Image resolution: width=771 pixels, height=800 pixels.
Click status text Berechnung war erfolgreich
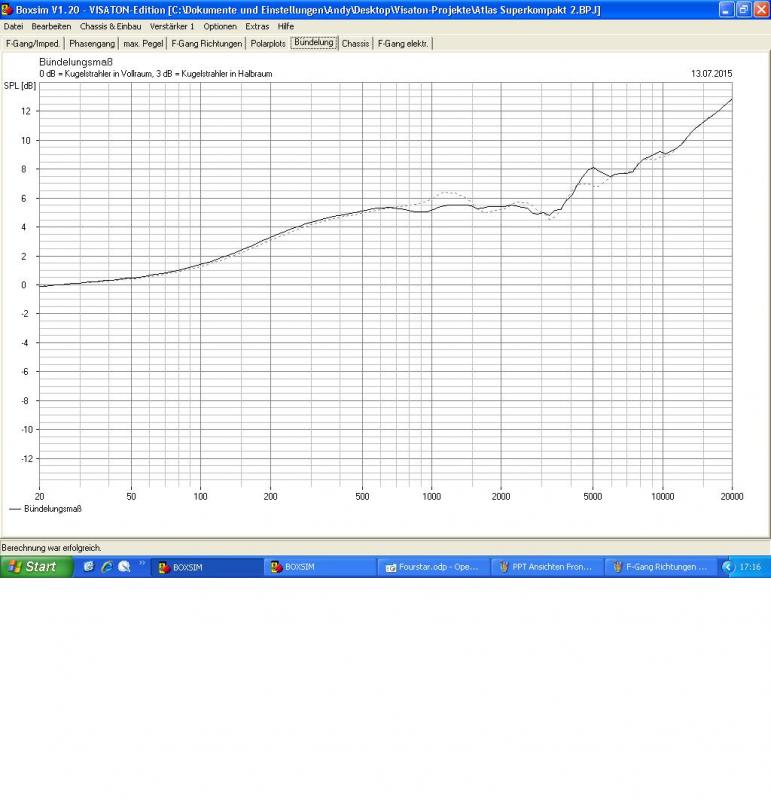[x=51, y=548]
